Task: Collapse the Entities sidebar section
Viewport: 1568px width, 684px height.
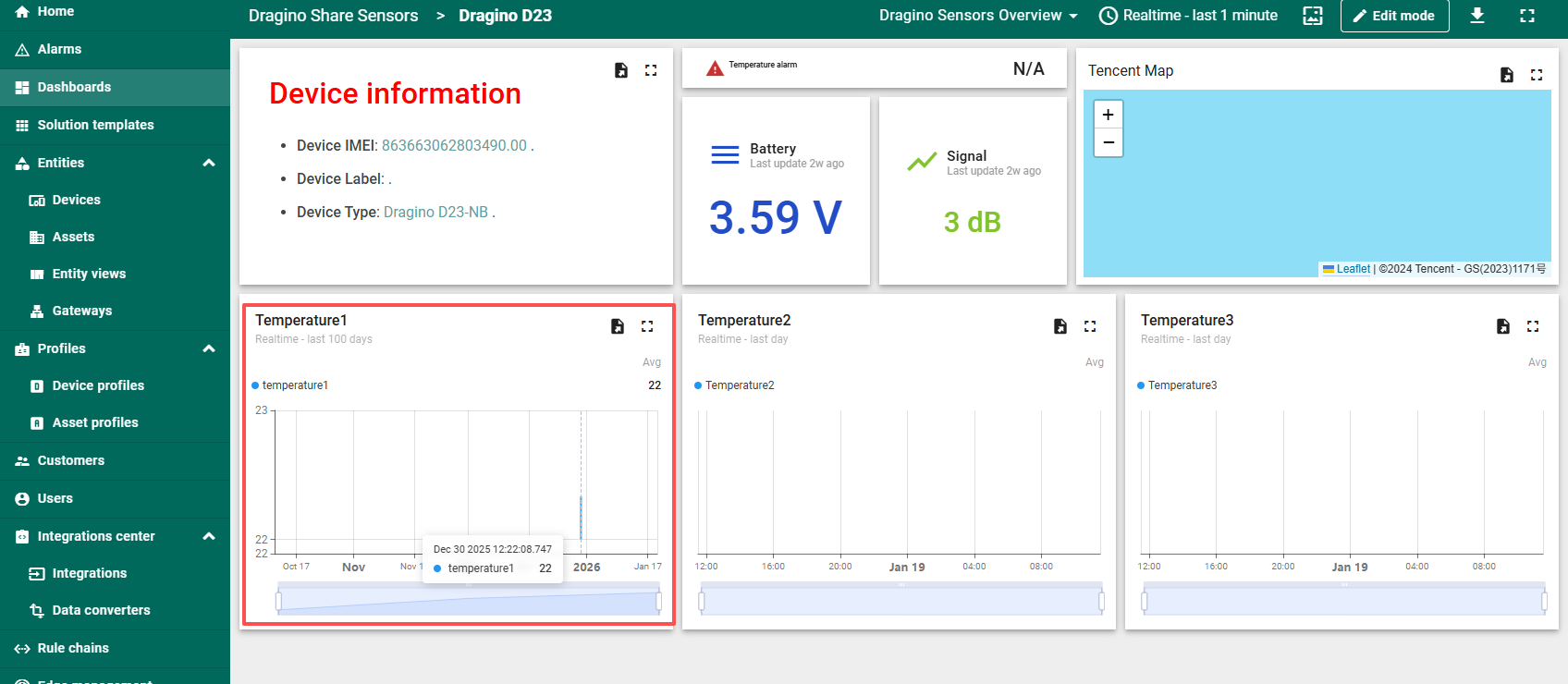Action: click(209, 163)
